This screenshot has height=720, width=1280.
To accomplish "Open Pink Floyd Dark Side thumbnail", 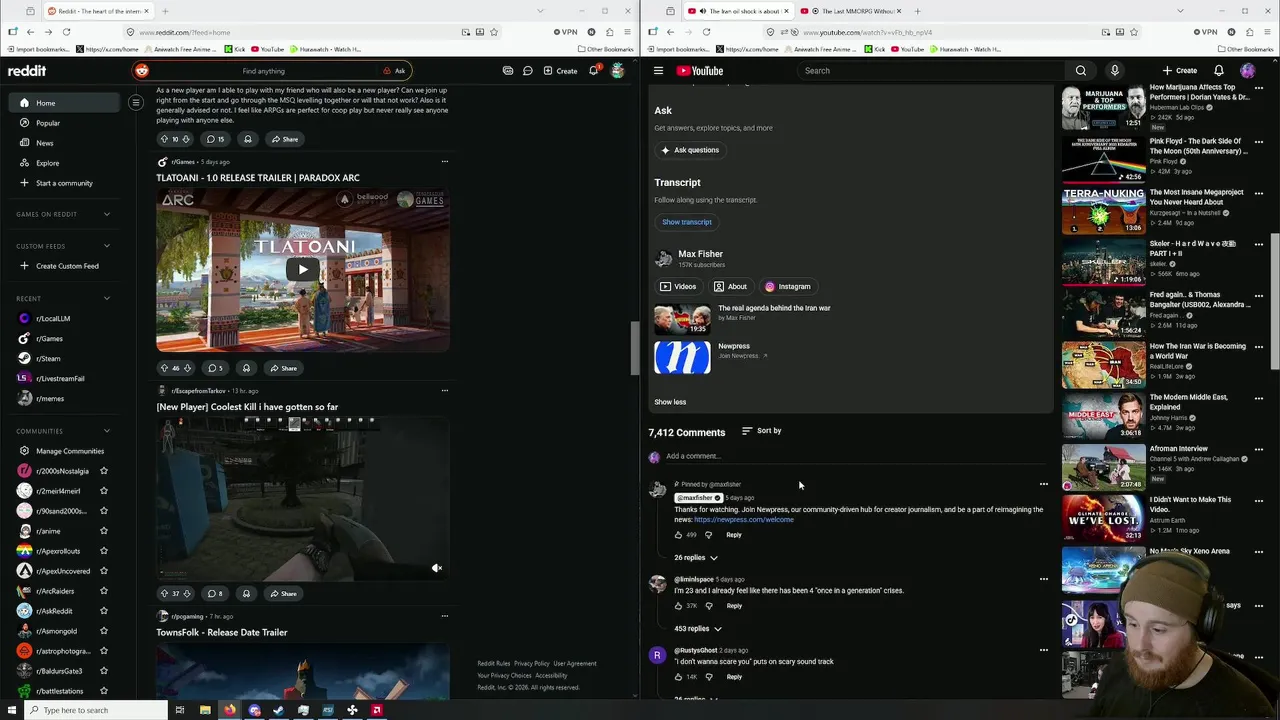I will (x=1104, y=159).
